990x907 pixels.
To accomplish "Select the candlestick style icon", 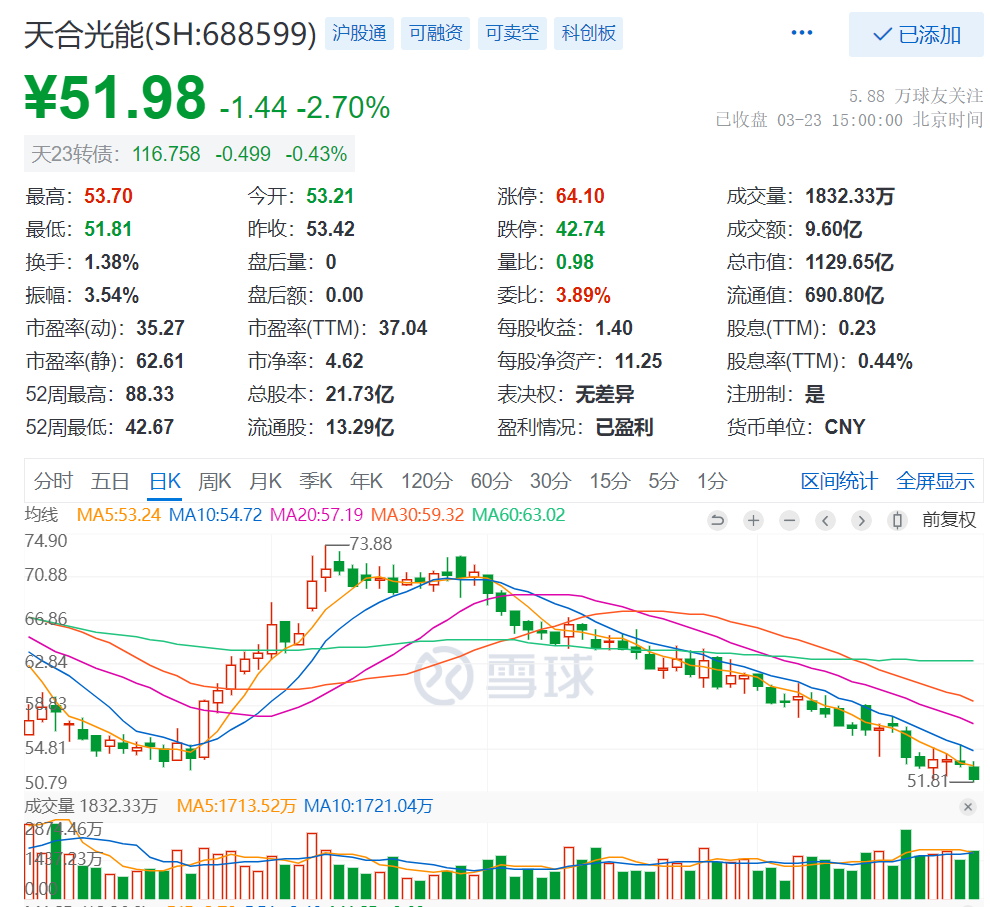I will click(x=896, y=521).
